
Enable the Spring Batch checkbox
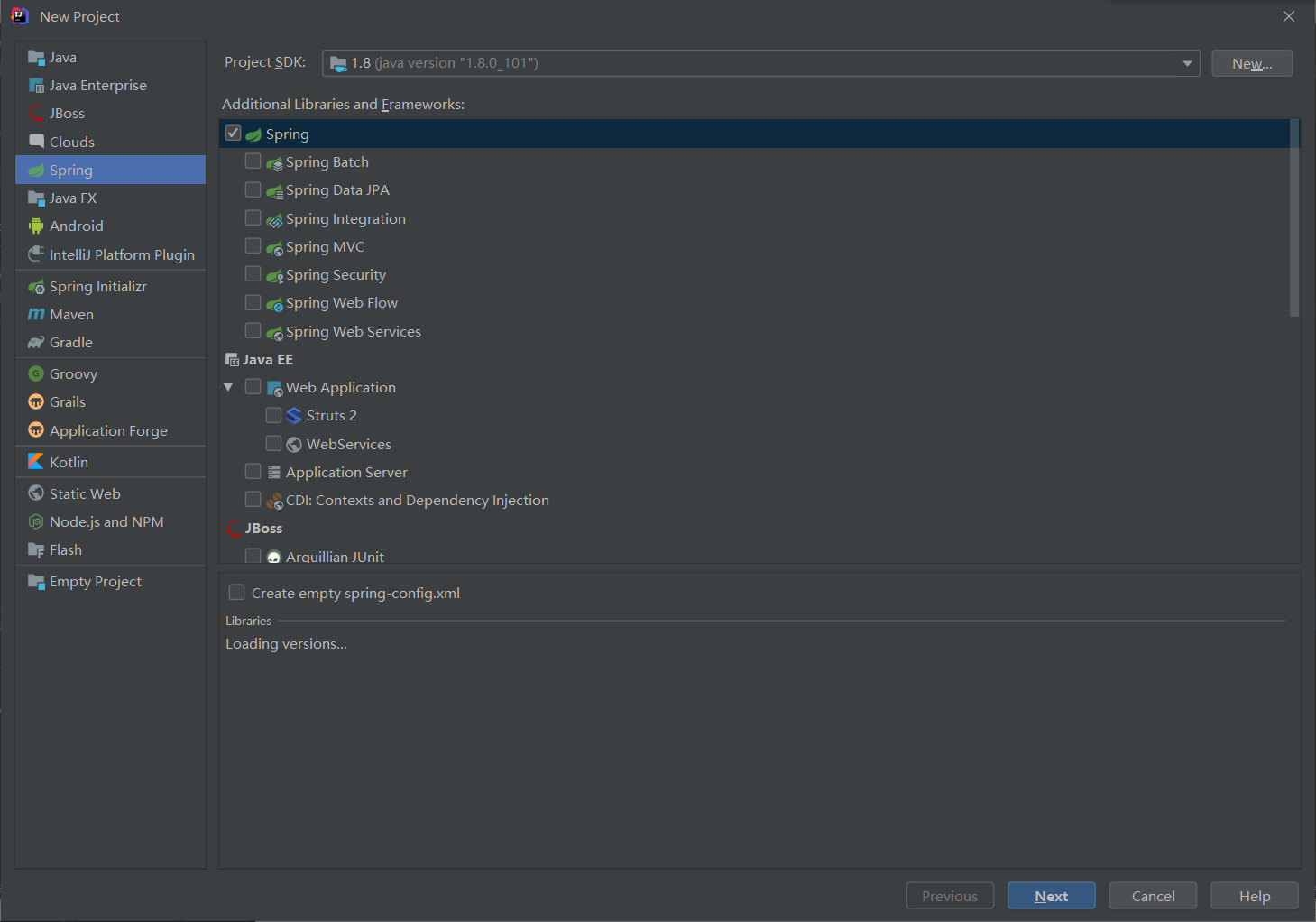pyautogui.click(x=253, y=161)
